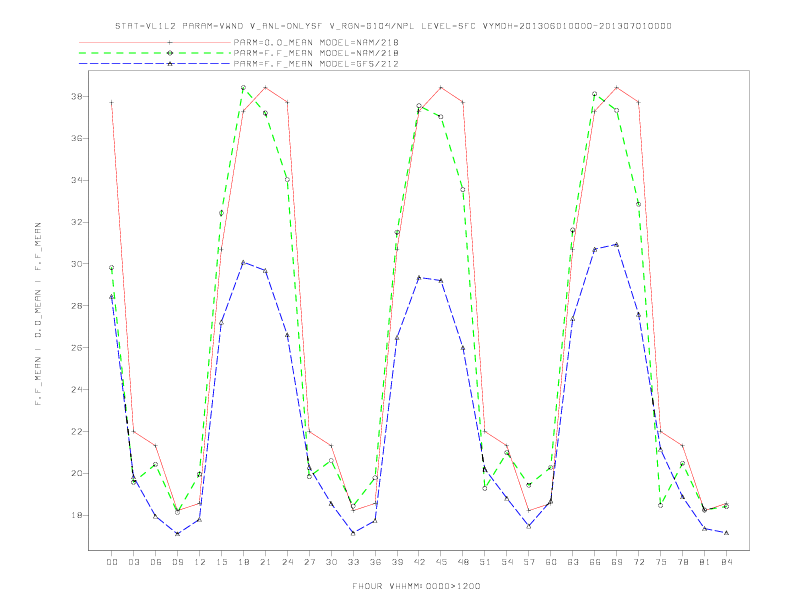Click x-axis tick label 63
This screenshot has height=612, width=792.
[573, 562]
